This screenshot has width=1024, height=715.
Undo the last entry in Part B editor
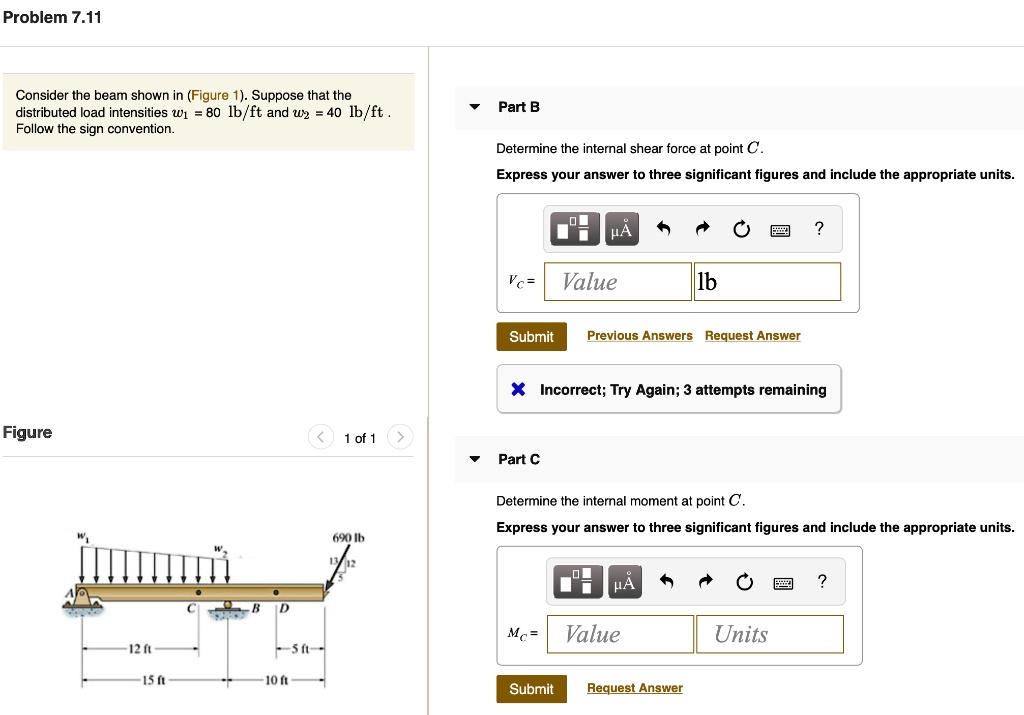pos(665,228)
